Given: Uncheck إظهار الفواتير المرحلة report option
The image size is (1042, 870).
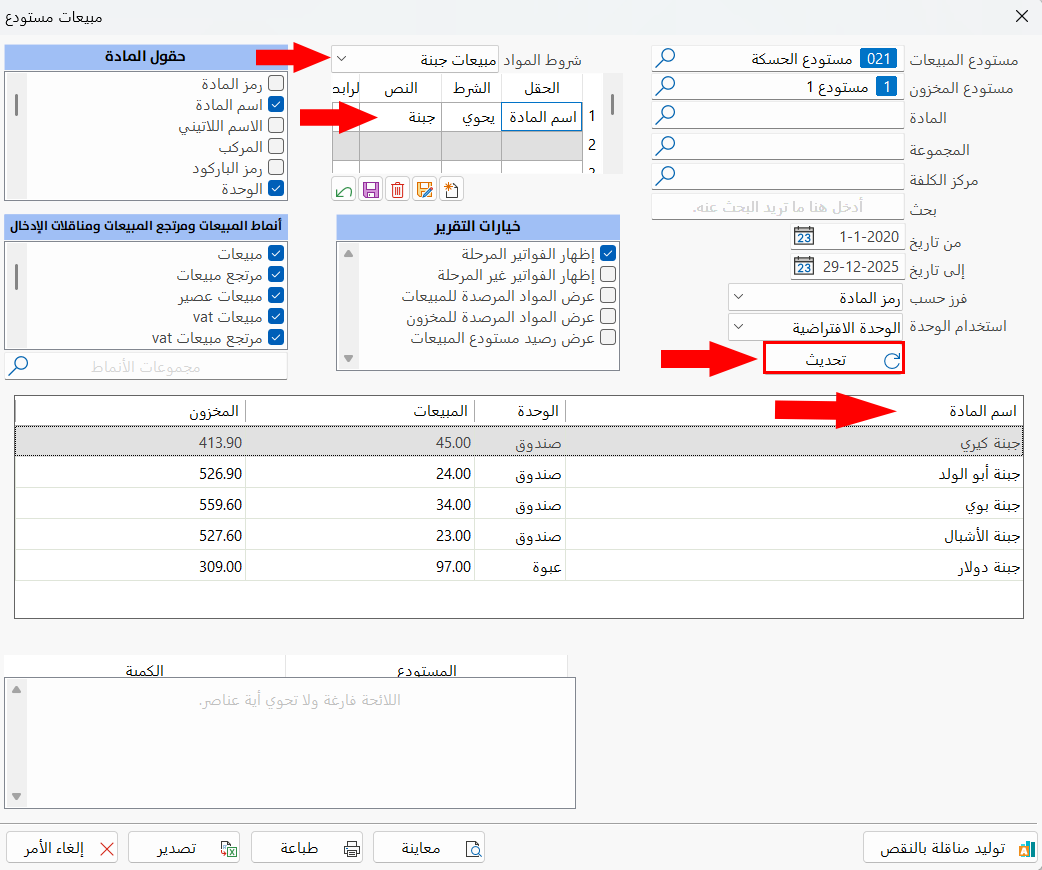Looking at the screenshot, I should [x=609, y=253].
